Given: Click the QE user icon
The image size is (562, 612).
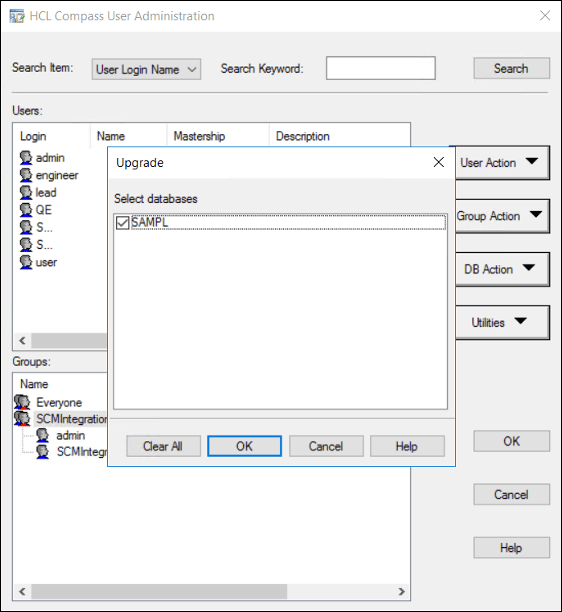Looking at the screenshot, I should point(26,210).
